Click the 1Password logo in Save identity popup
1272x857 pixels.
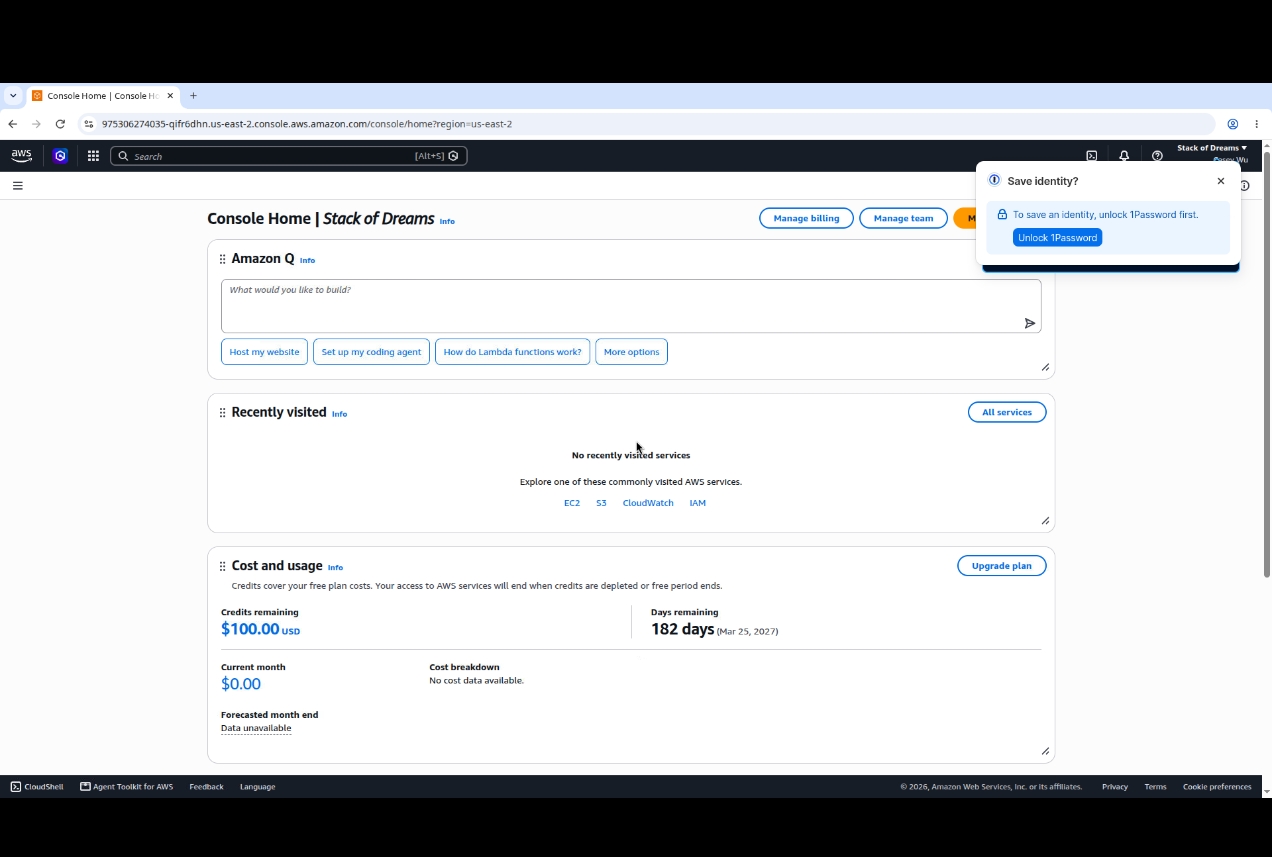click(x=994, y=180)
